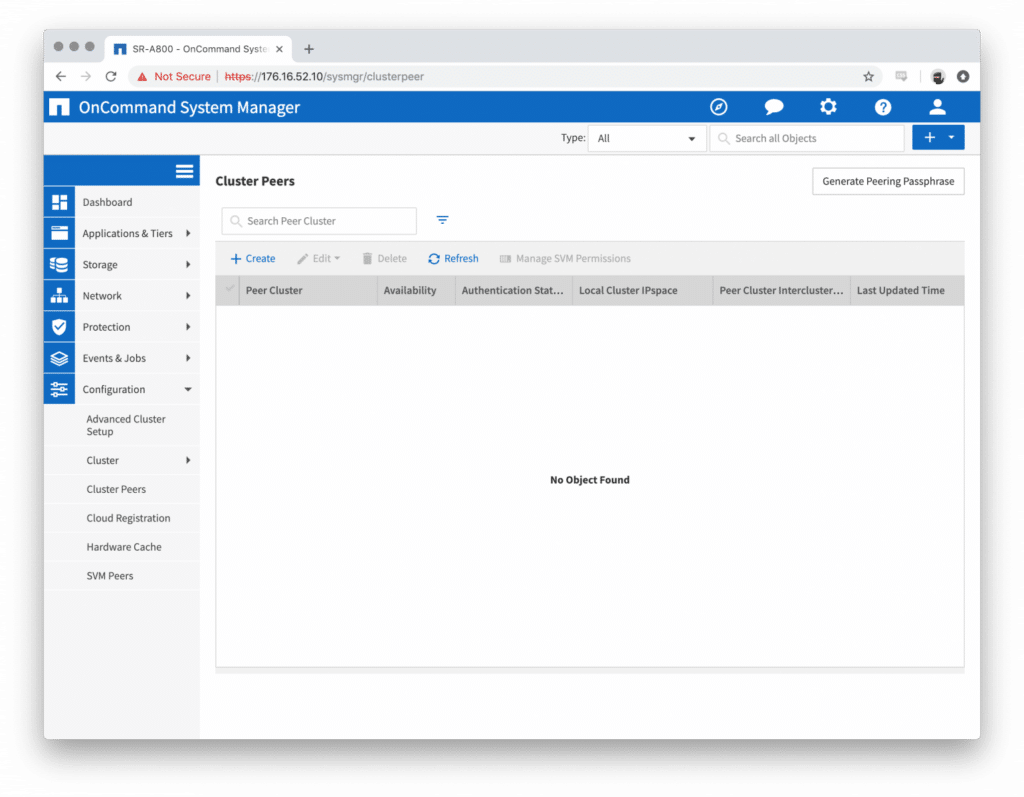The image size is (1024, 797).
Task: Expand the Protection submenu arrow
Action: [x=188, y=327]
